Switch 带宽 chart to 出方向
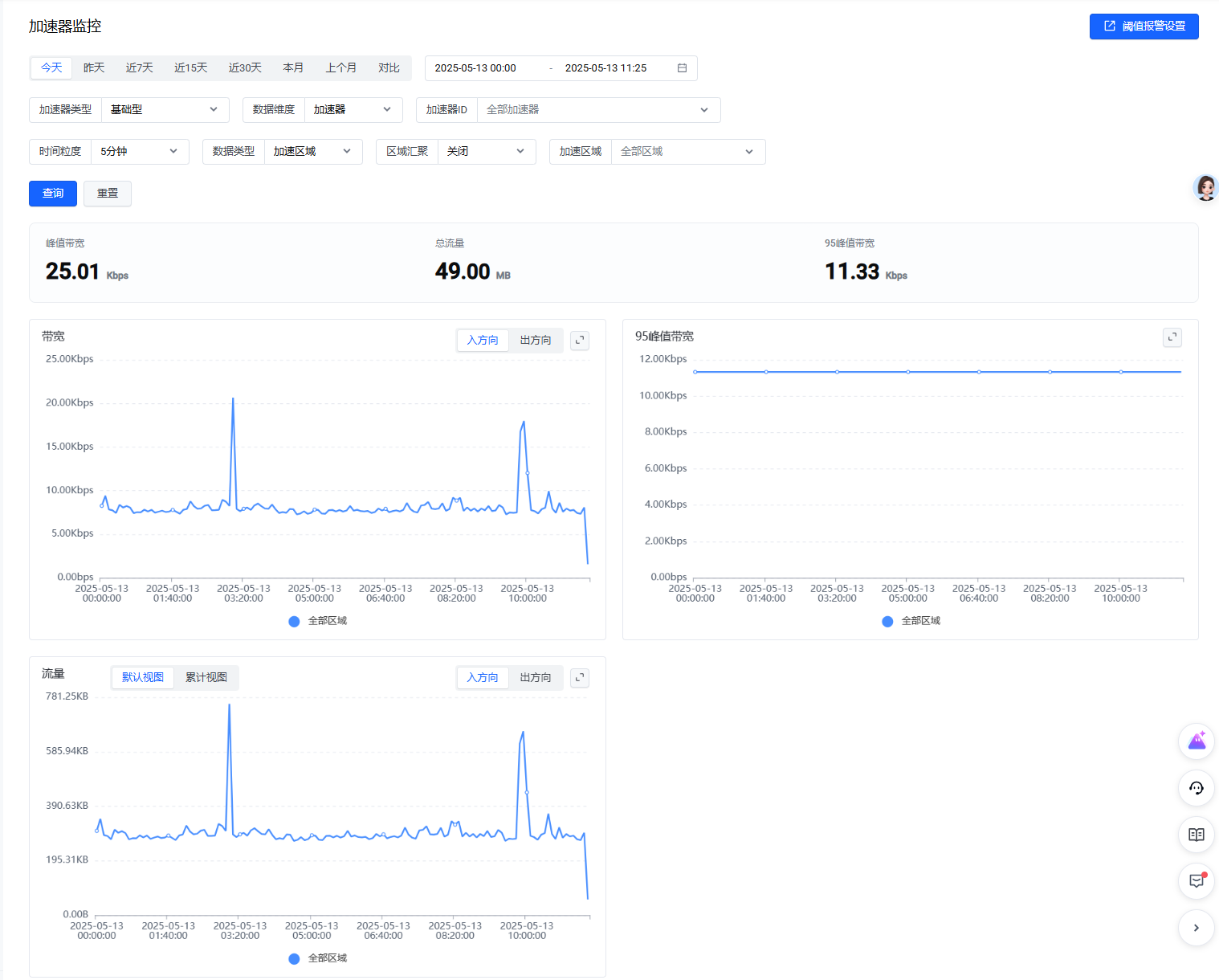Viewport: 1219px width, 980px height. [x=535, y=341]
